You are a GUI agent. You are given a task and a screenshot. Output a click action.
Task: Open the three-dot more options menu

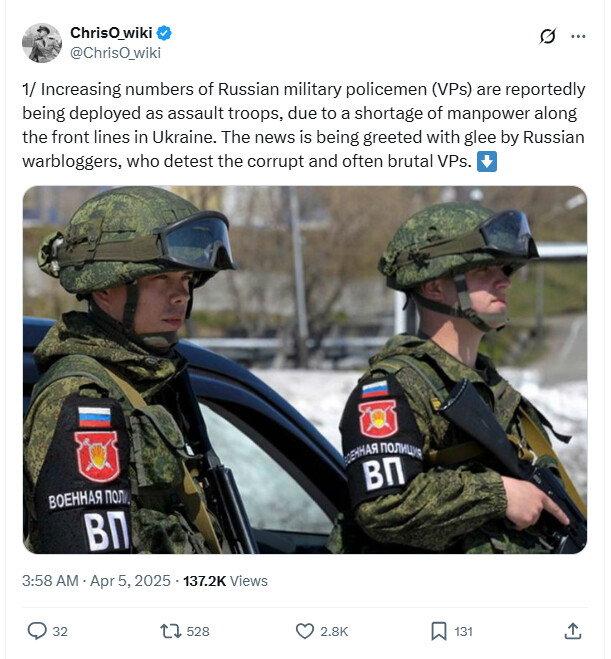[578, 37]
